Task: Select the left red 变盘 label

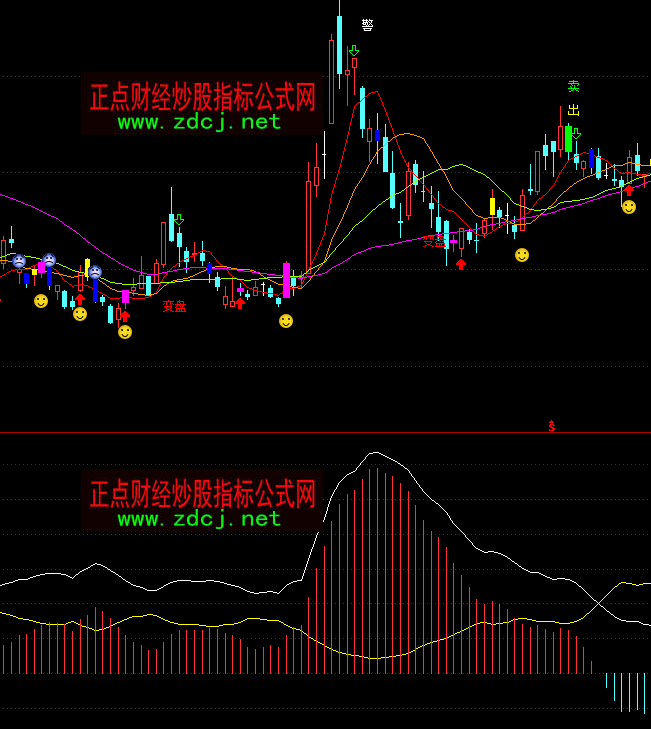Action: point(175,306)
